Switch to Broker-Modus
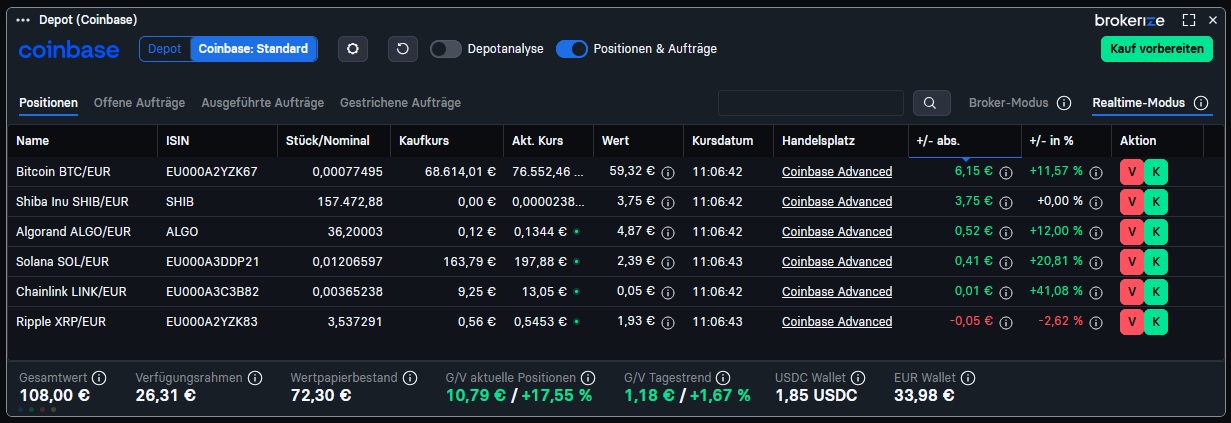 1008,103
